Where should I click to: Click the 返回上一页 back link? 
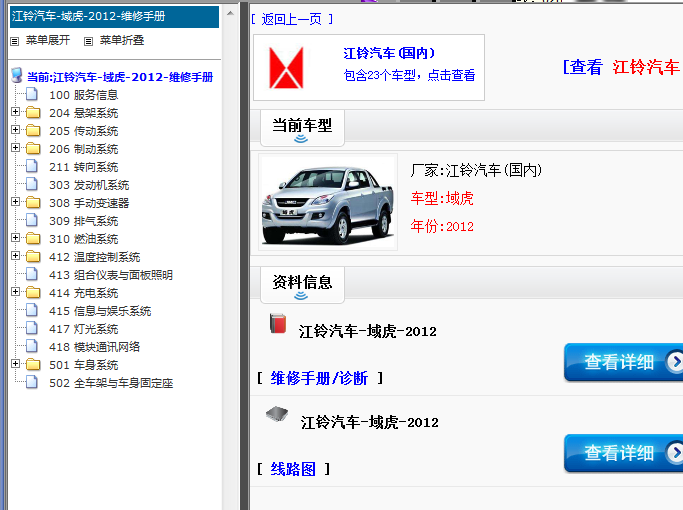[x=292, y=19]
